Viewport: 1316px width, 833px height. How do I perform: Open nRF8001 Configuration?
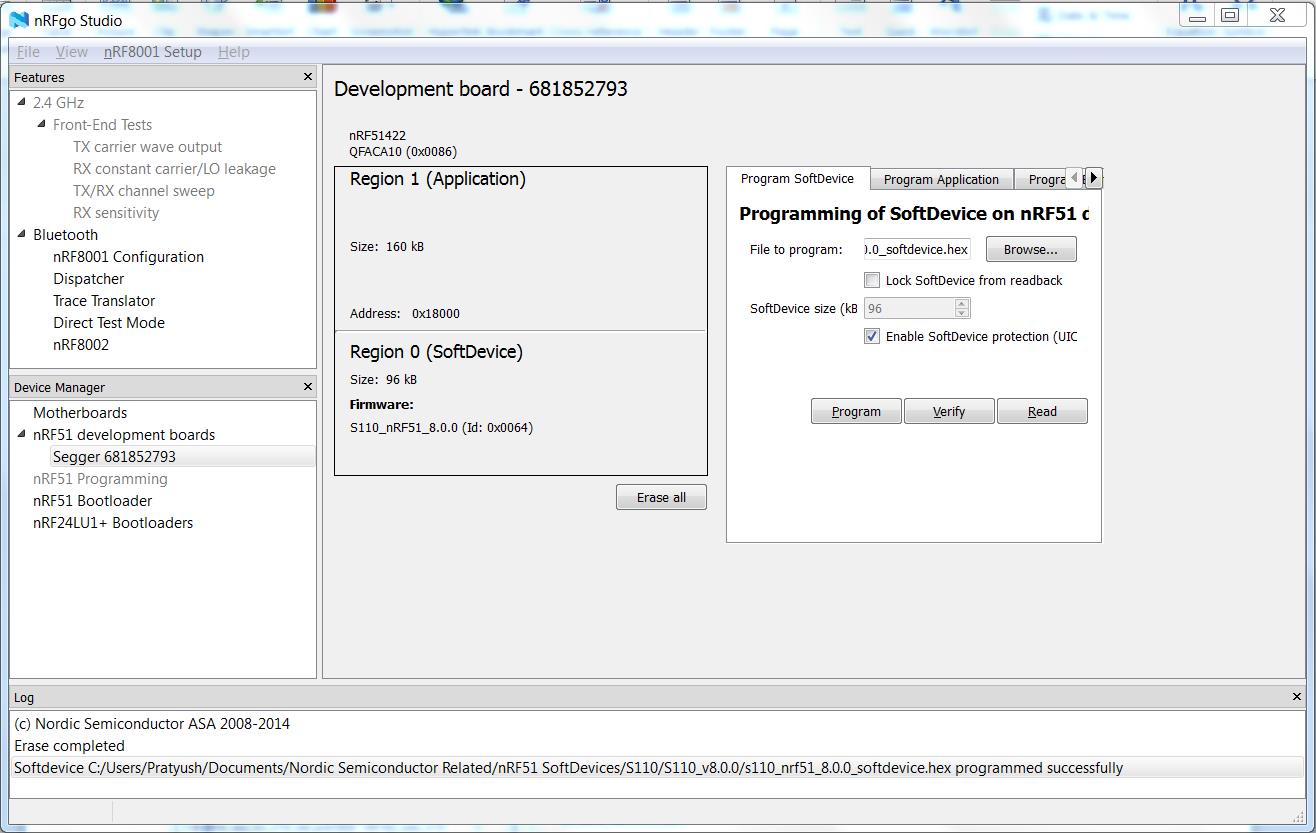coord(128,256)
